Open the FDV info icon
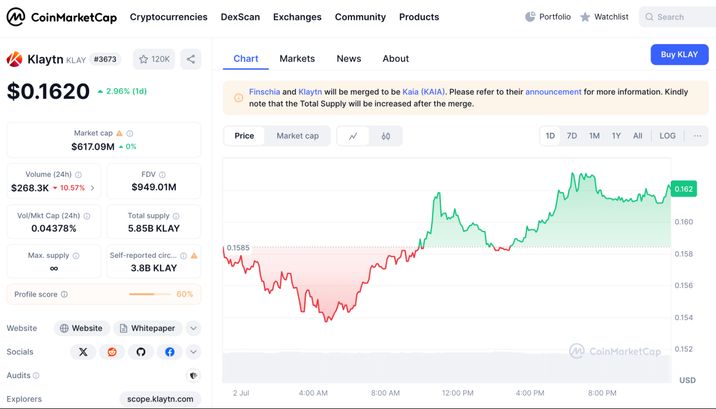 point(162,175)
